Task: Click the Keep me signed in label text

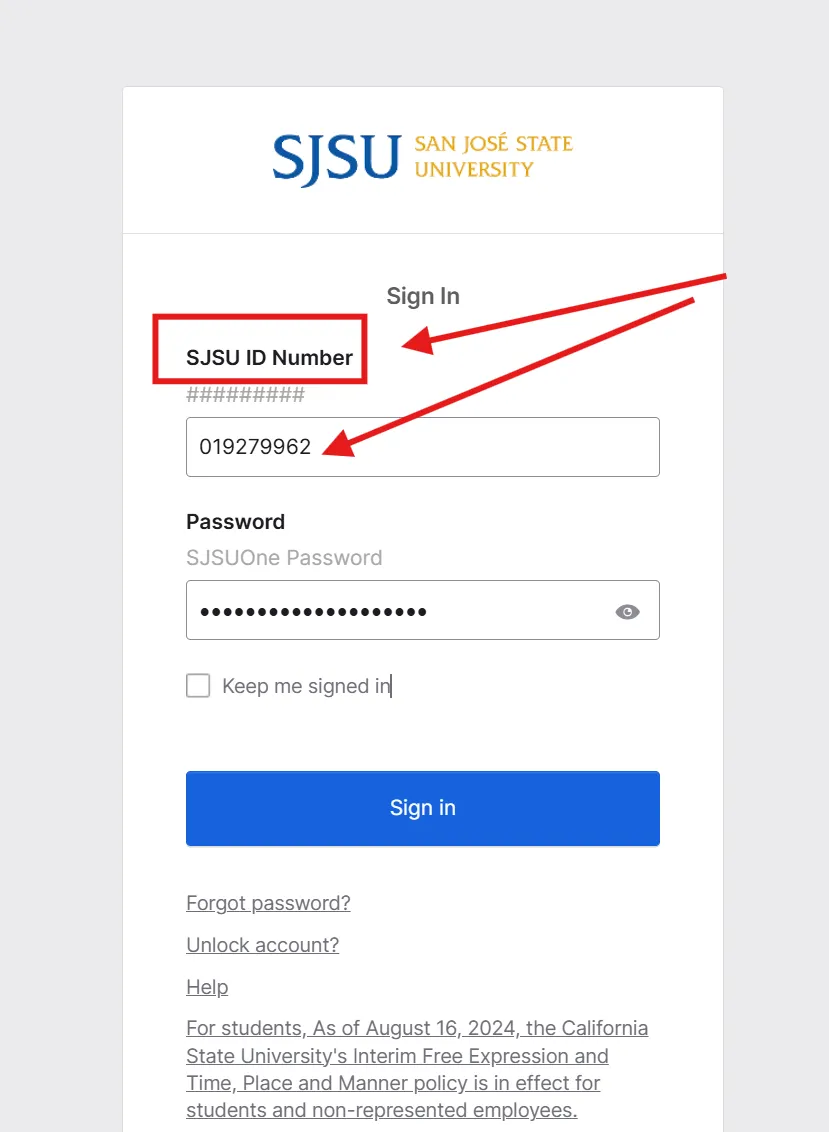Action: coord(306,686)
